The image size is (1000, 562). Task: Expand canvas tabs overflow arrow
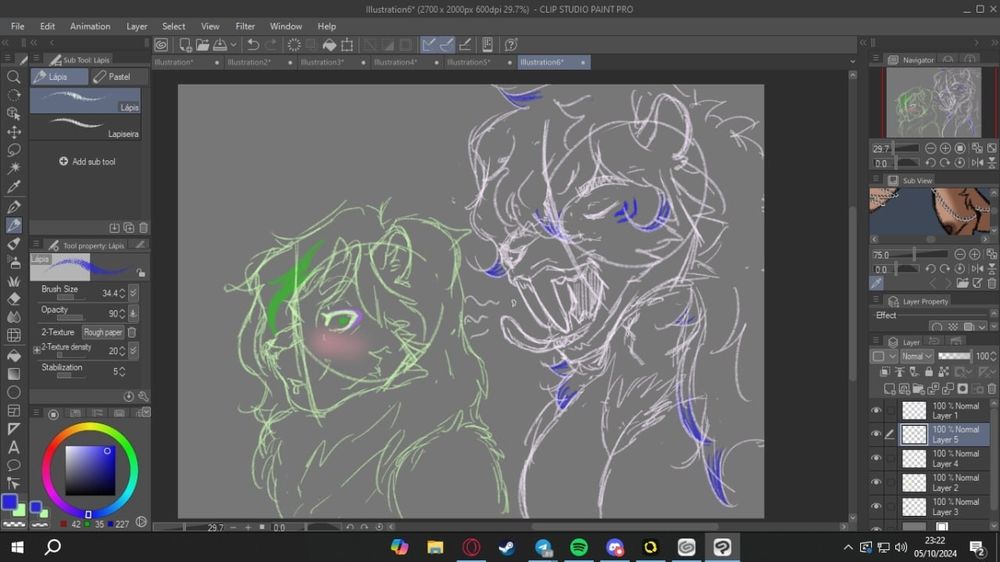(853, 62)
